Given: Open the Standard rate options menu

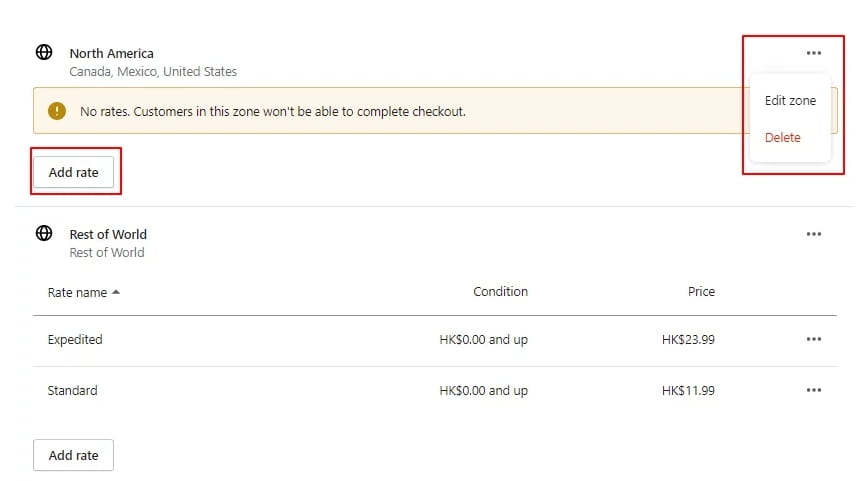Looking at the screenshot, I should pyautogui.click(x=814, y=390).
